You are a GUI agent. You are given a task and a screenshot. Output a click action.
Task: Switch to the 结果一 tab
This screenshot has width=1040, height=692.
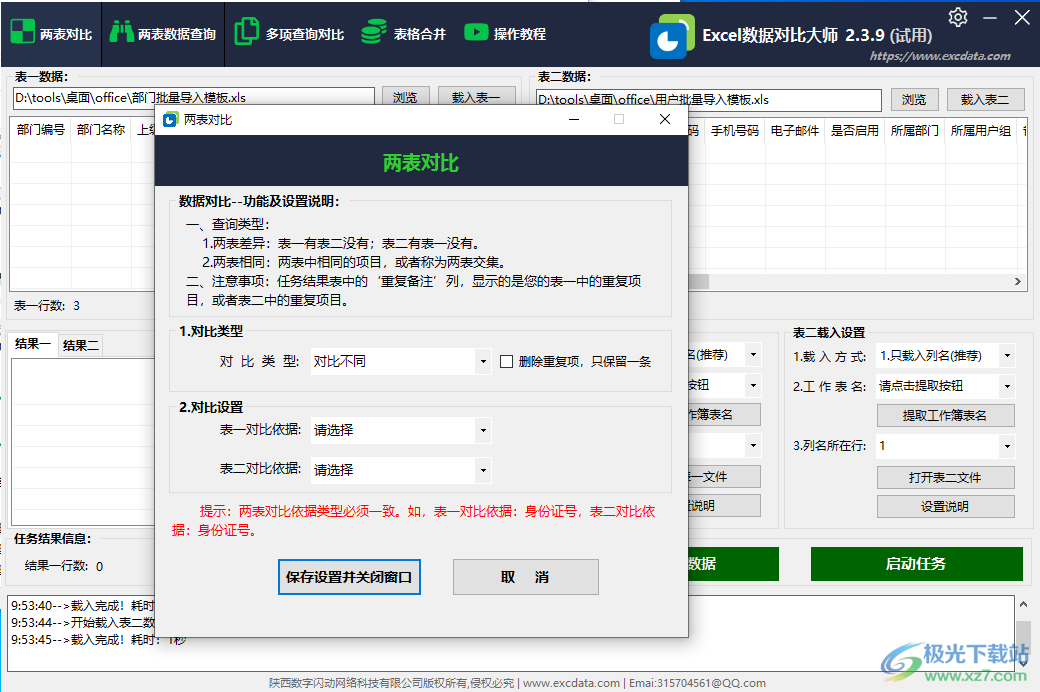point(32,344)
